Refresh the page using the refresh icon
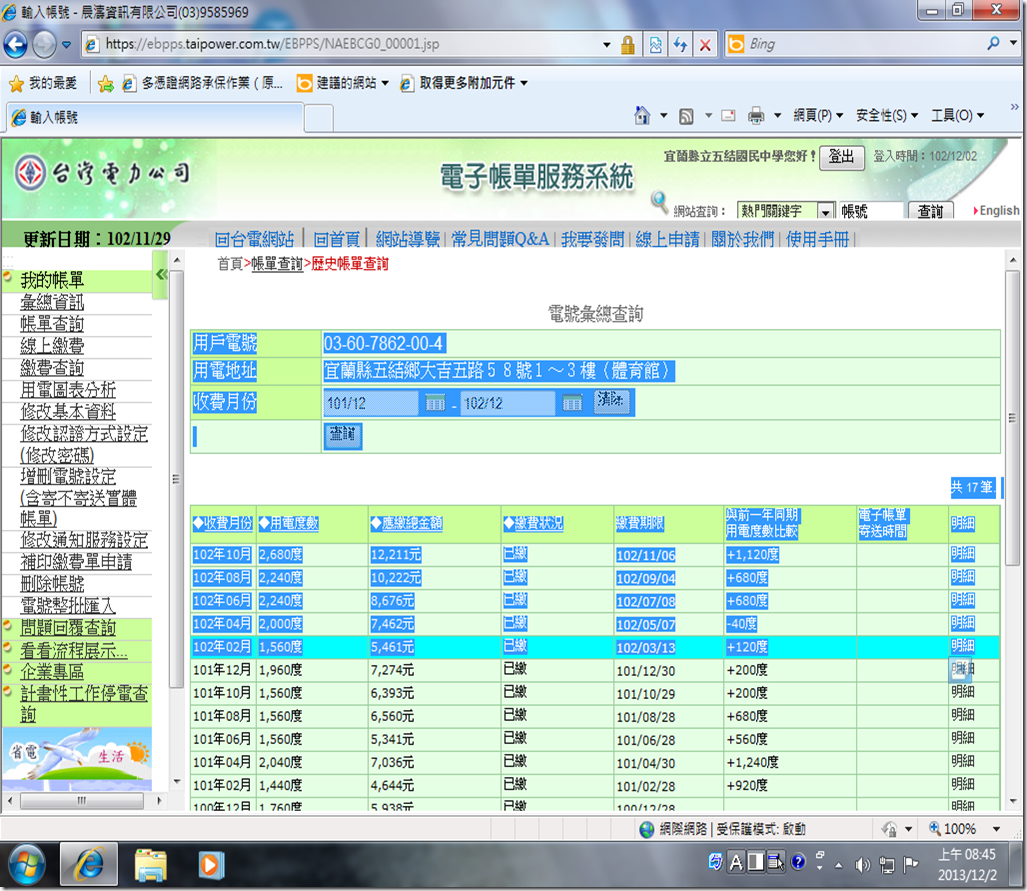The image size is (1027, 891). 681,45
